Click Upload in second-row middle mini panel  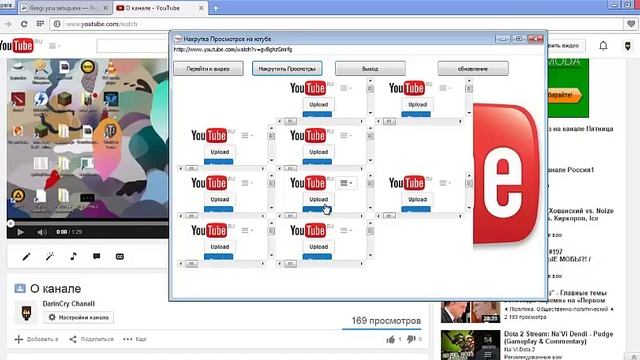point(318,152)
